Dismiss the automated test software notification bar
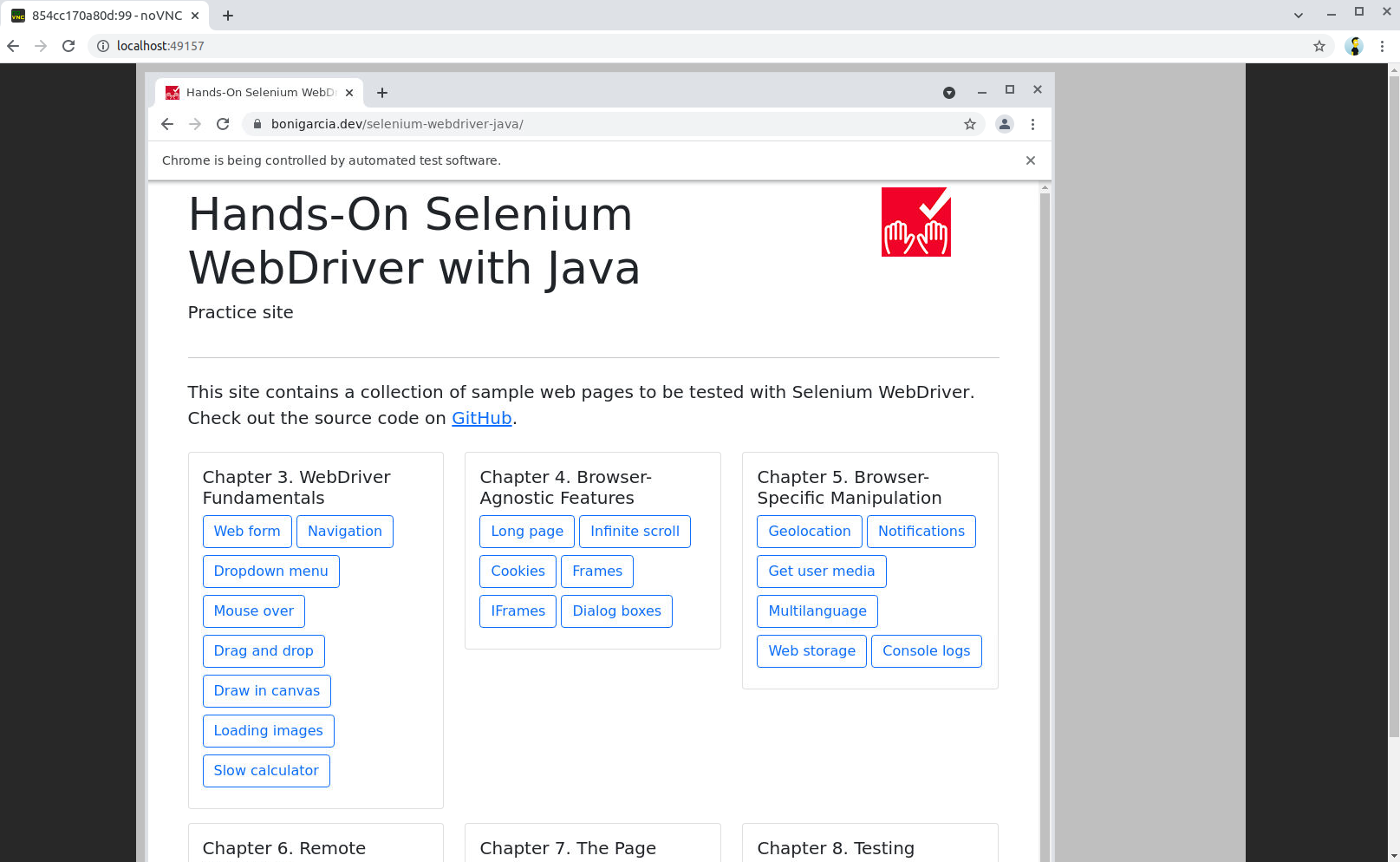Screen dimensions: 1400x862 pos(1030,160)
